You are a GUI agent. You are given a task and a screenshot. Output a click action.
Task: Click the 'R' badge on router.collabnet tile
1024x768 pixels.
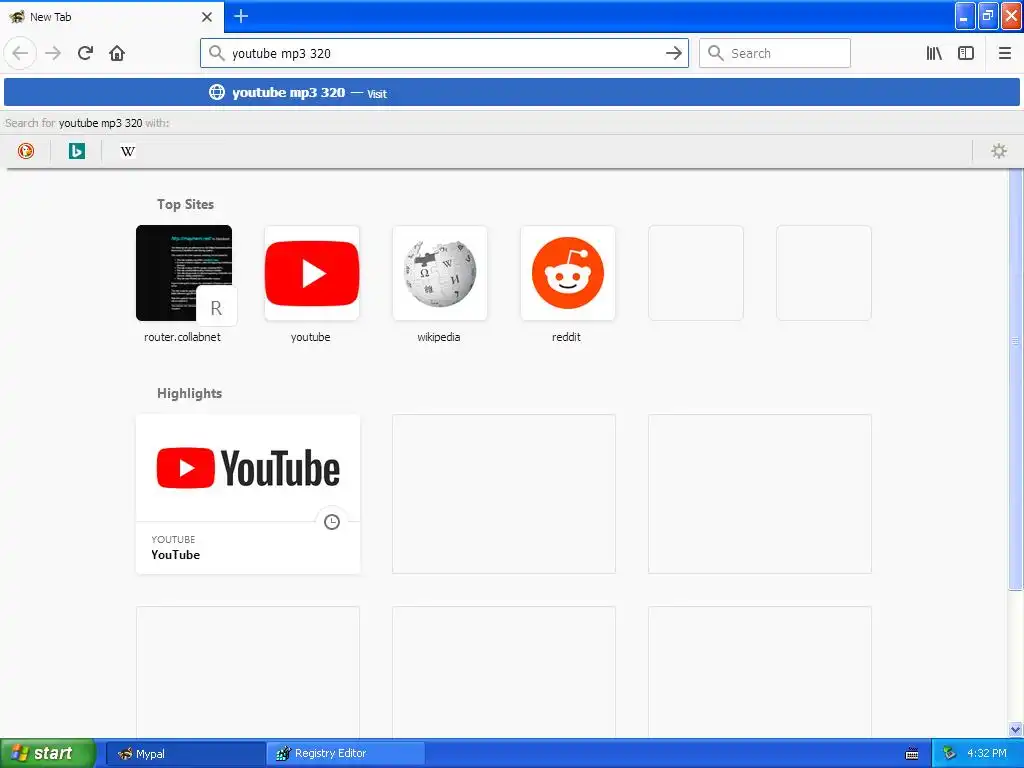coord(216,308)
